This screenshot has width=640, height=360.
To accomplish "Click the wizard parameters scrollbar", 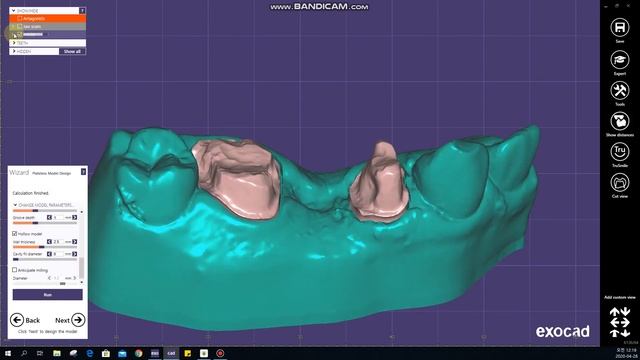I will click(x=82, y=268).
